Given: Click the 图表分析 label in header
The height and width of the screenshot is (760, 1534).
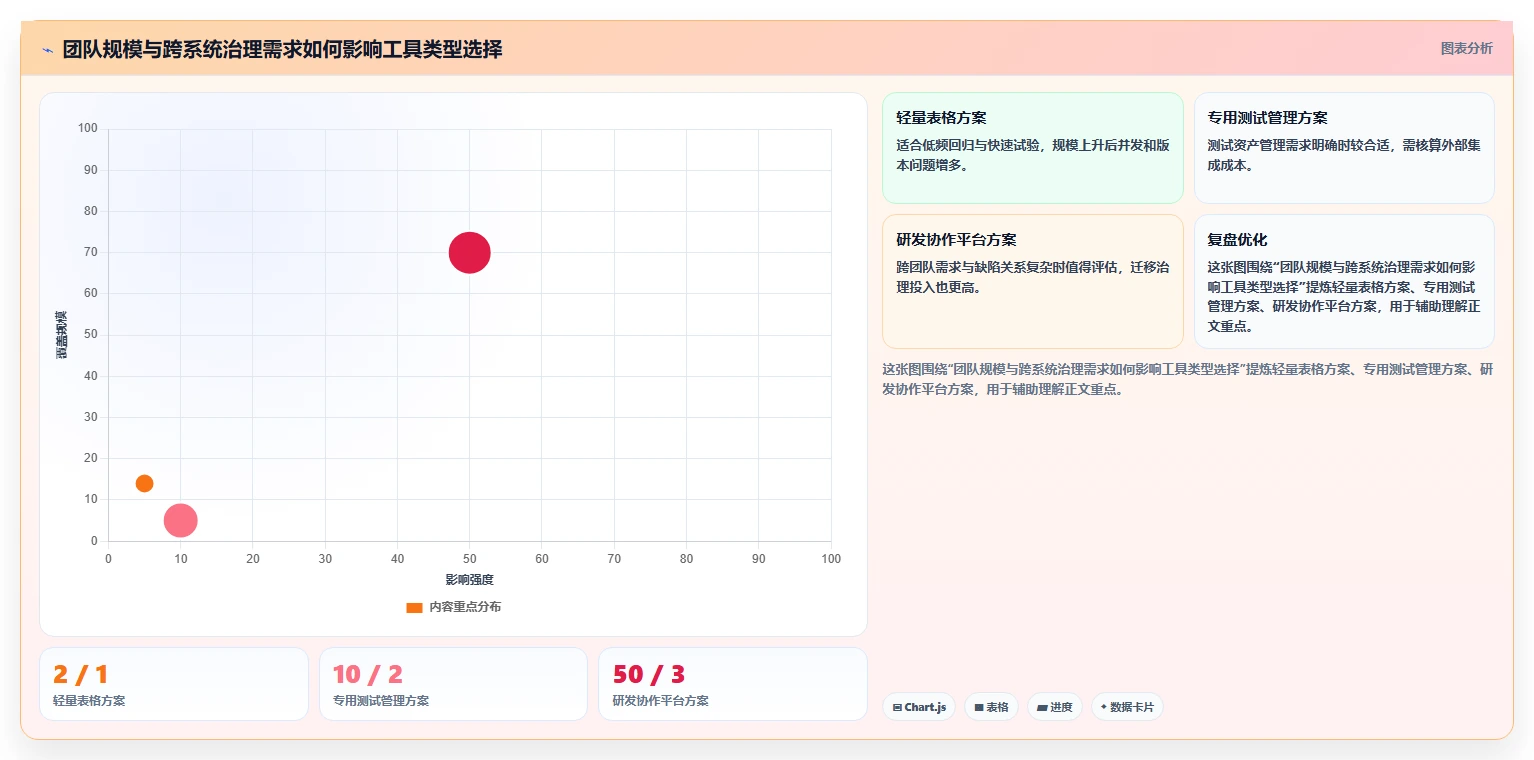Looking at the screenshot, I should (x=1466, y=48).
